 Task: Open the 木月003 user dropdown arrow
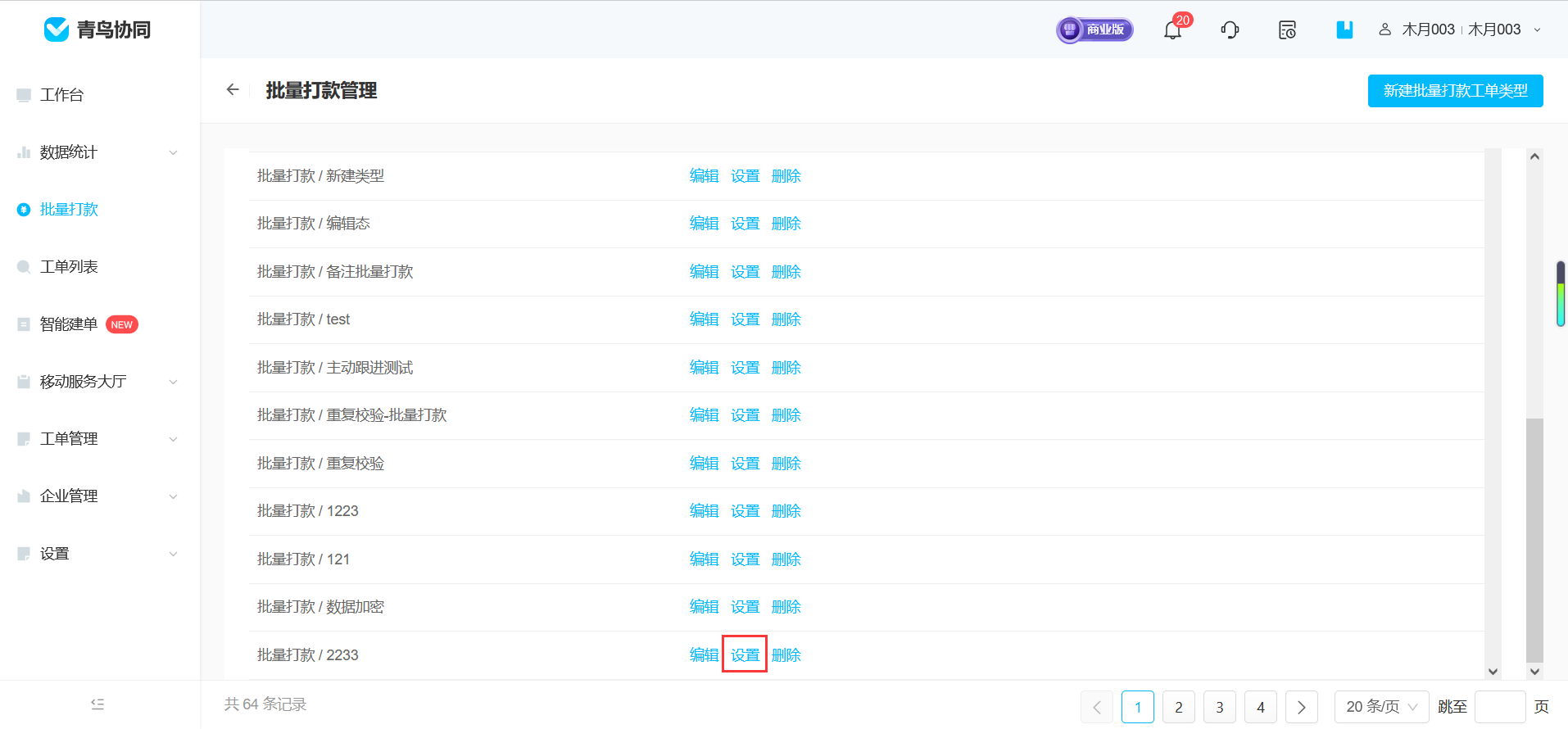(x=1537, y=29)
